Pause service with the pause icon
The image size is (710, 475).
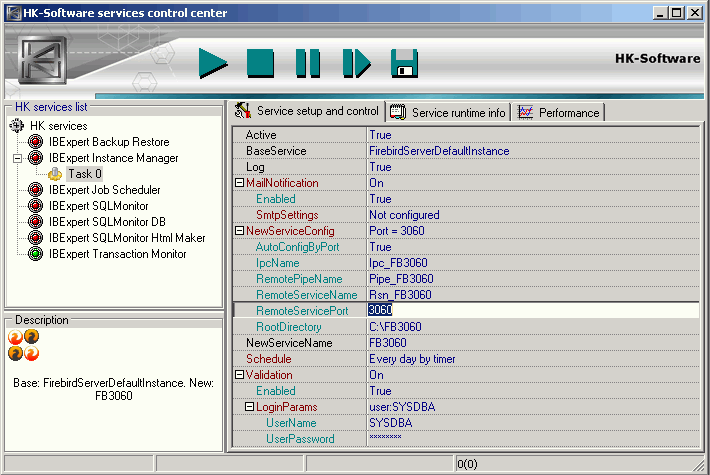coord(308,63)
